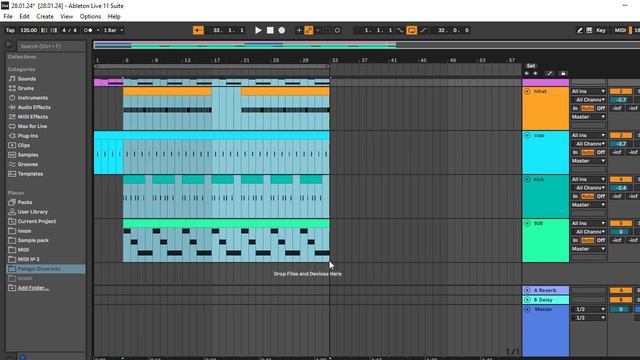Open clap track All Channels dropdown
640x360 pixels.
(x=588, y=144)
